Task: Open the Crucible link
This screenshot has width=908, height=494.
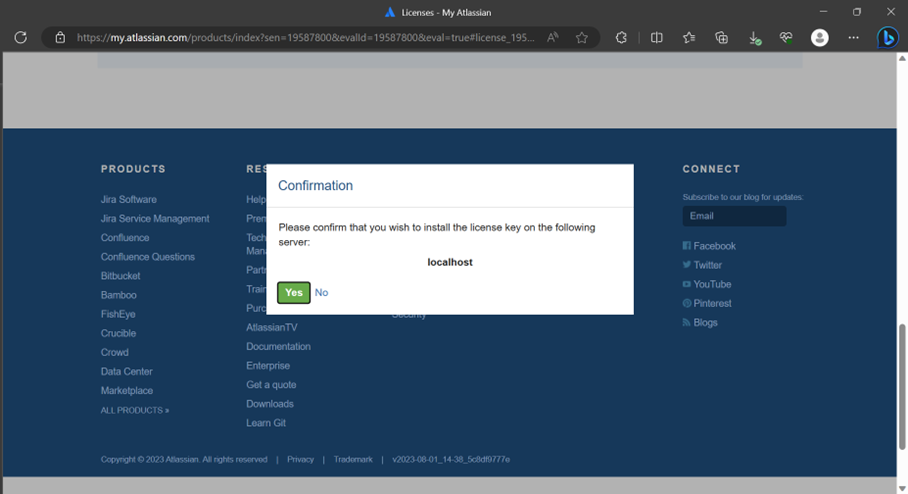Action: 119,333
